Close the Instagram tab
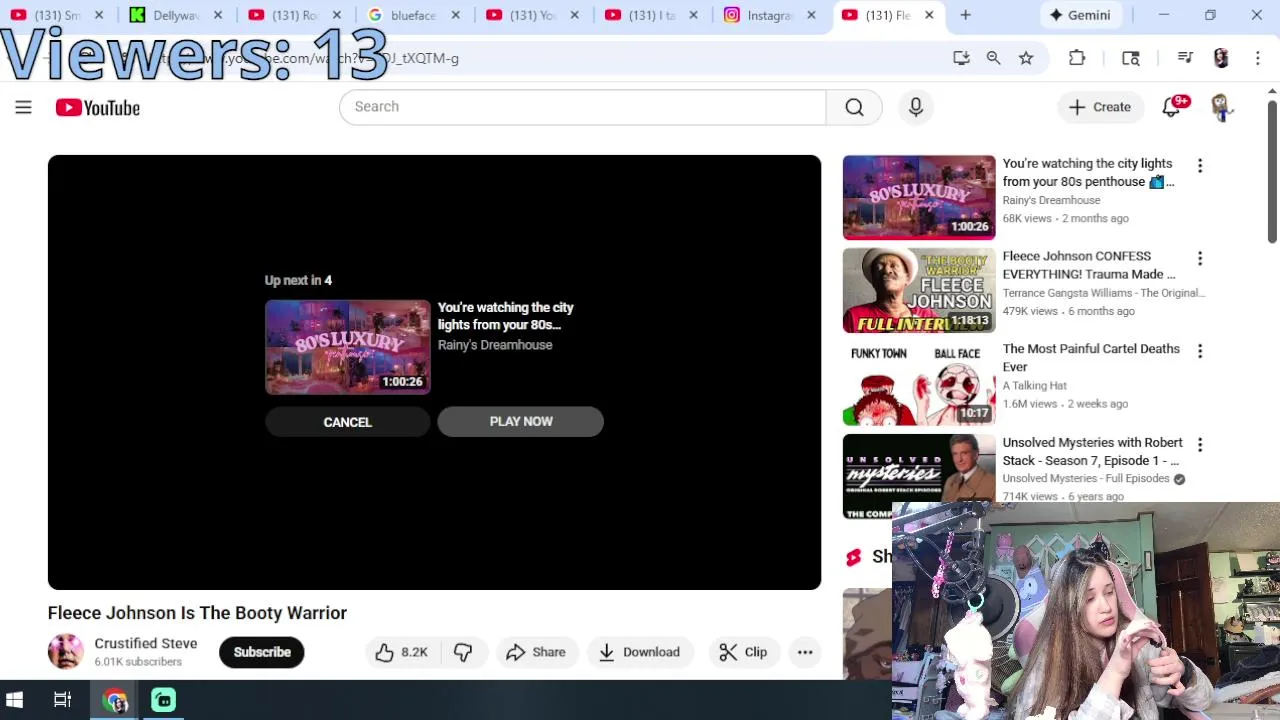This screenshot has height=720, width=1280. coord(811,15)
